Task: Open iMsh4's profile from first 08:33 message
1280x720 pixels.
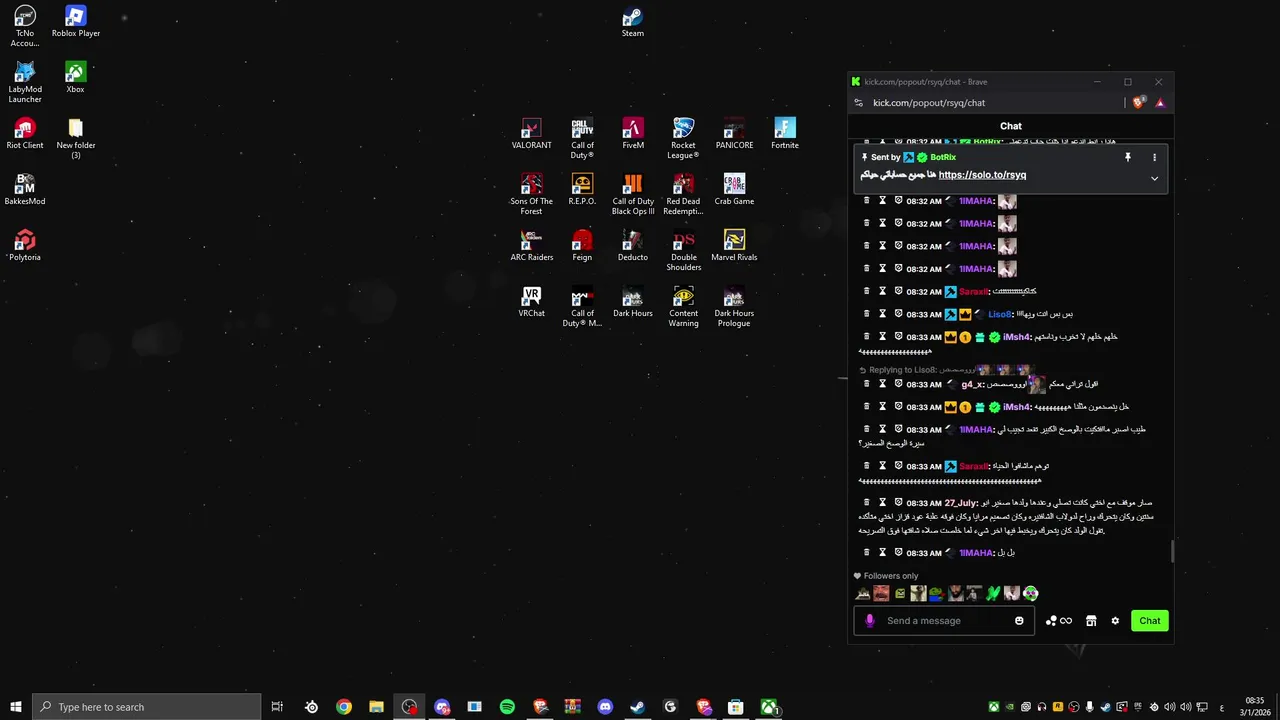Action: 1016,337
